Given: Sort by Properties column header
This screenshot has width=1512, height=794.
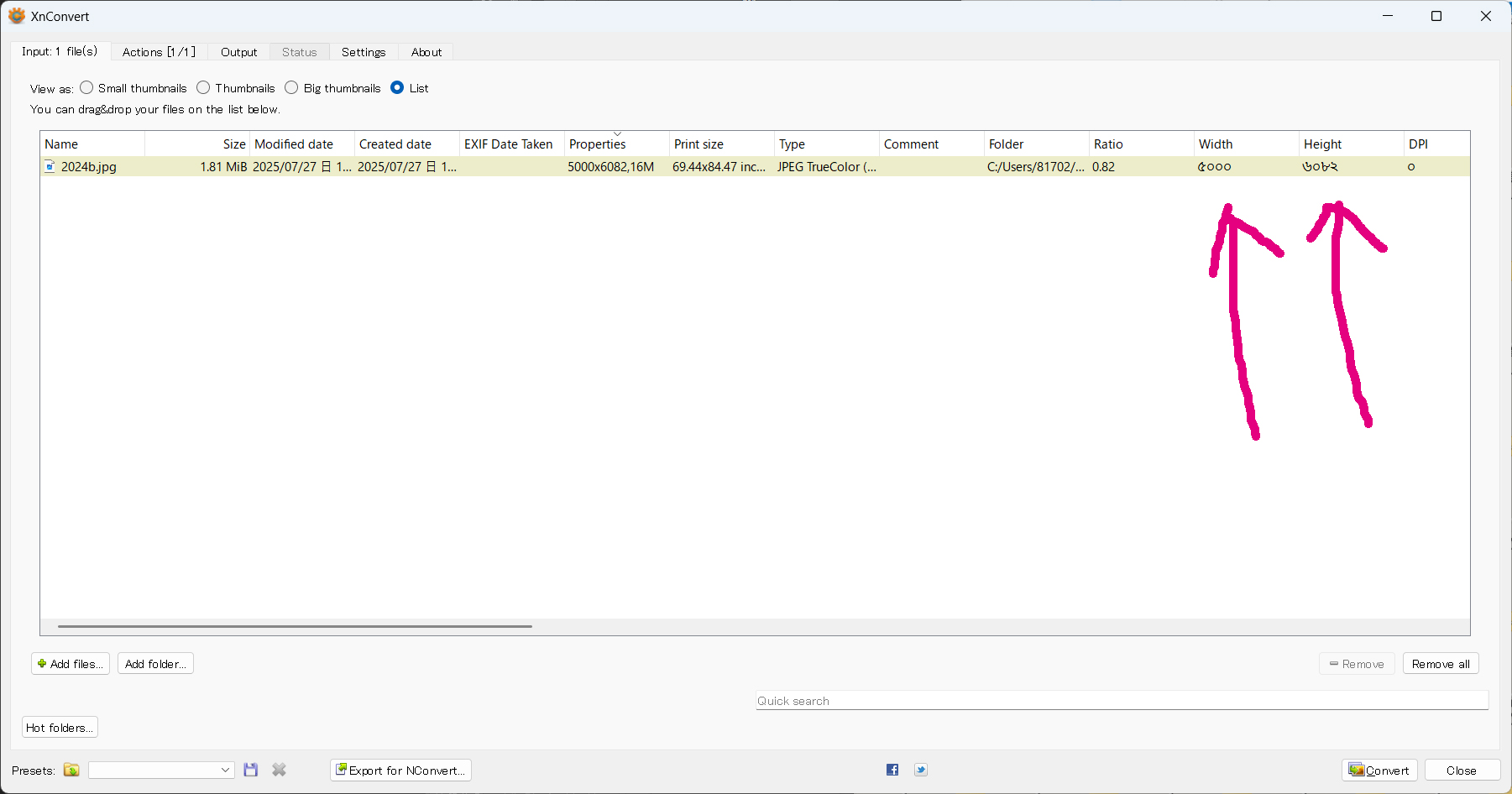Looking at the screenshot, I should (x=617, y=144).
